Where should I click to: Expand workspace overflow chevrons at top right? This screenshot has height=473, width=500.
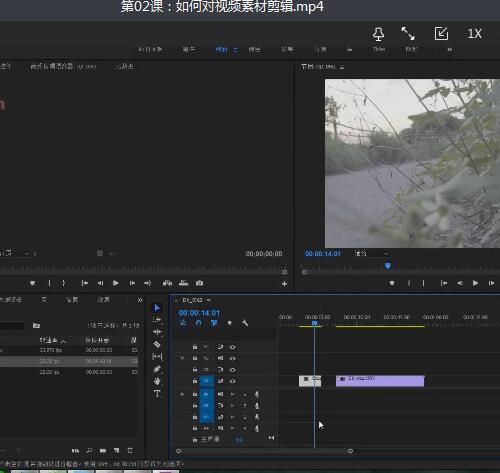click(449, 49)
